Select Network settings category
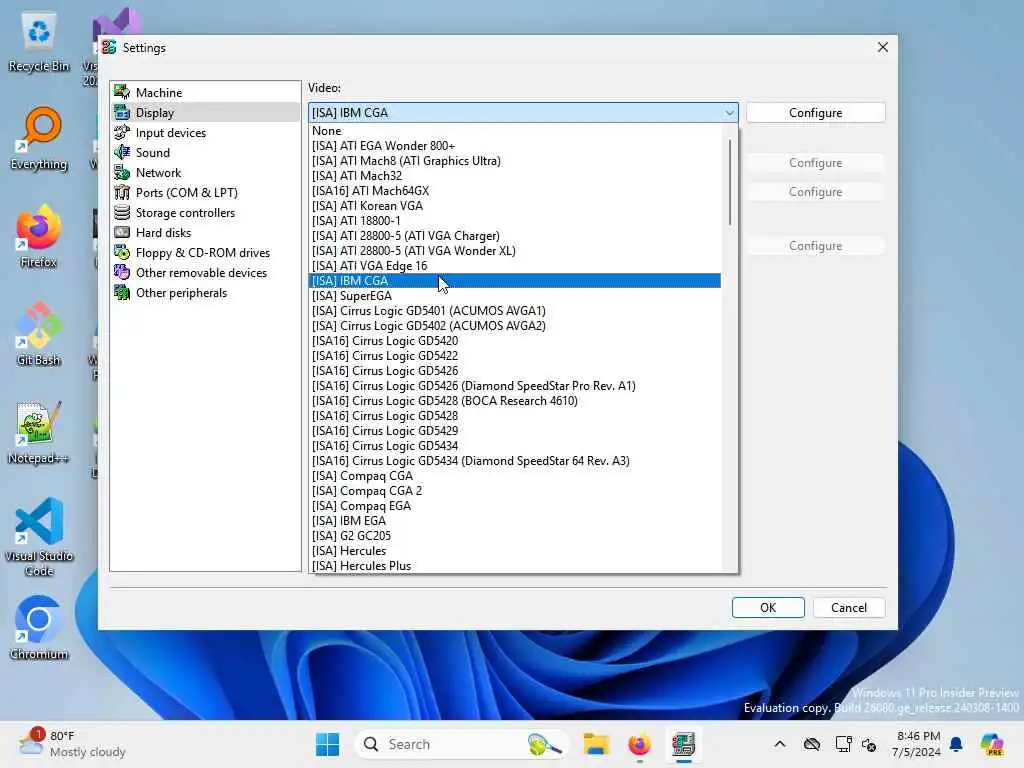Screen dimensions: 1024x768 (x=205, y=172)
